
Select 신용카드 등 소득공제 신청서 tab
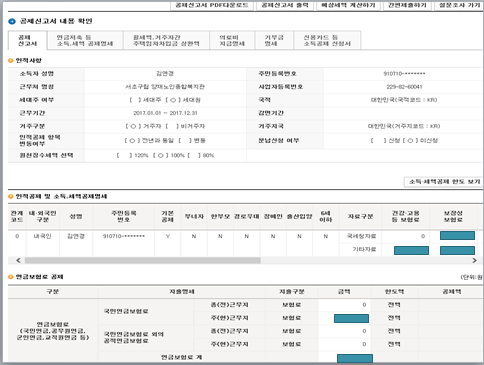327,40
